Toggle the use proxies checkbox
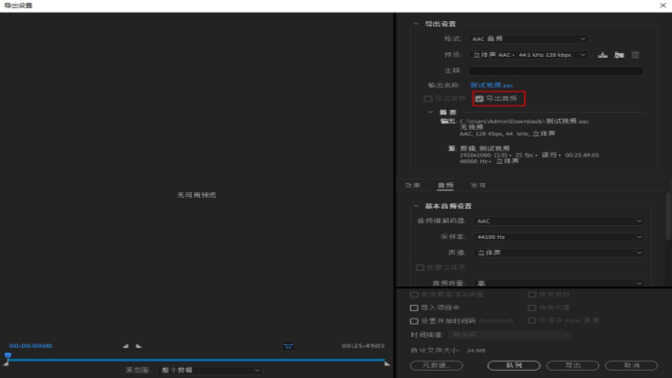This screenshot has width=672, height=378. [x=532, y=308]
